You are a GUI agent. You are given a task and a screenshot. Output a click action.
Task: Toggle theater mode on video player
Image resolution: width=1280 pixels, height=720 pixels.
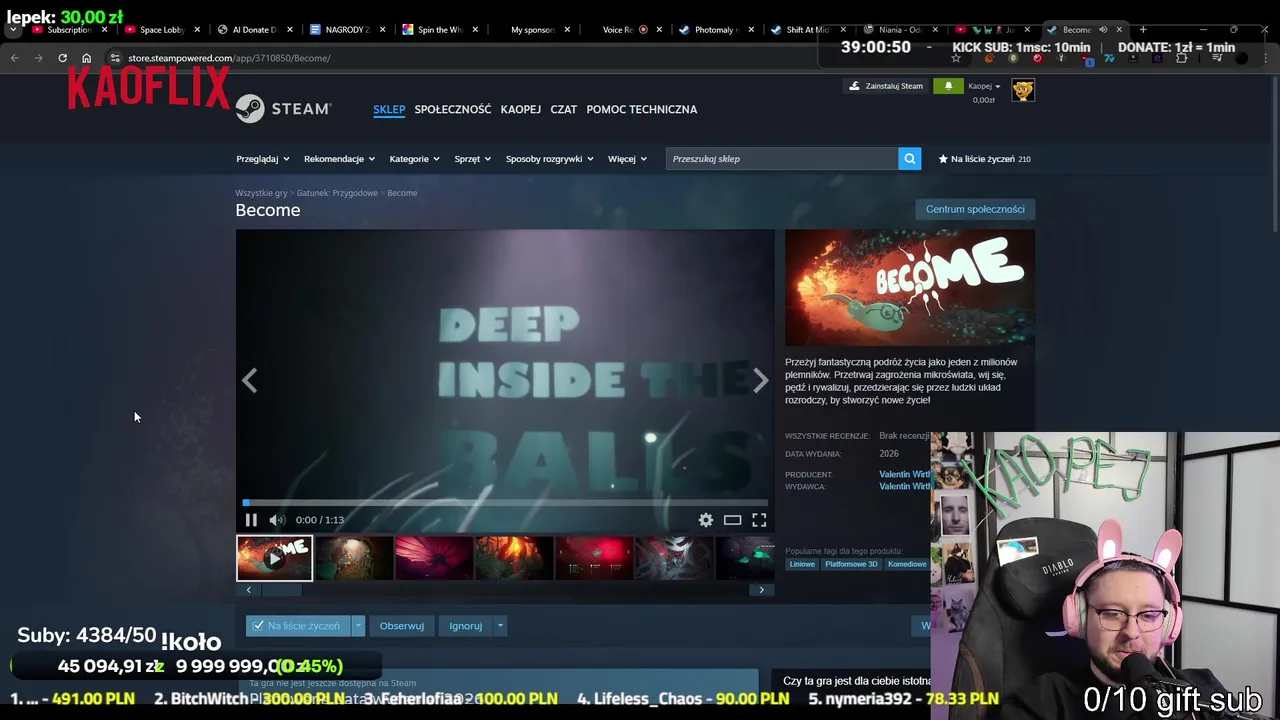click(x=732, y=520)
